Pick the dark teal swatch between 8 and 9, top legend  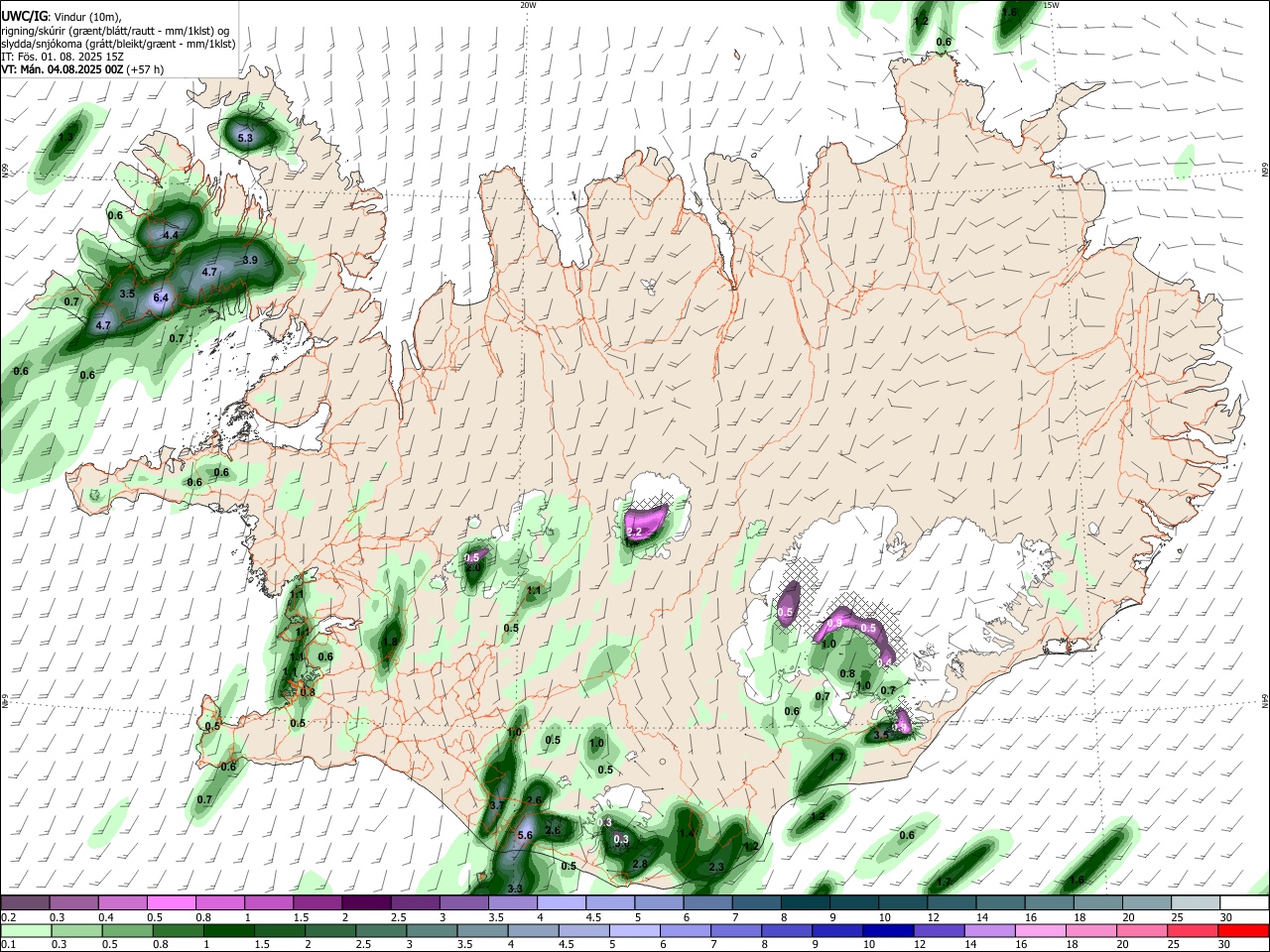(804, 903)
